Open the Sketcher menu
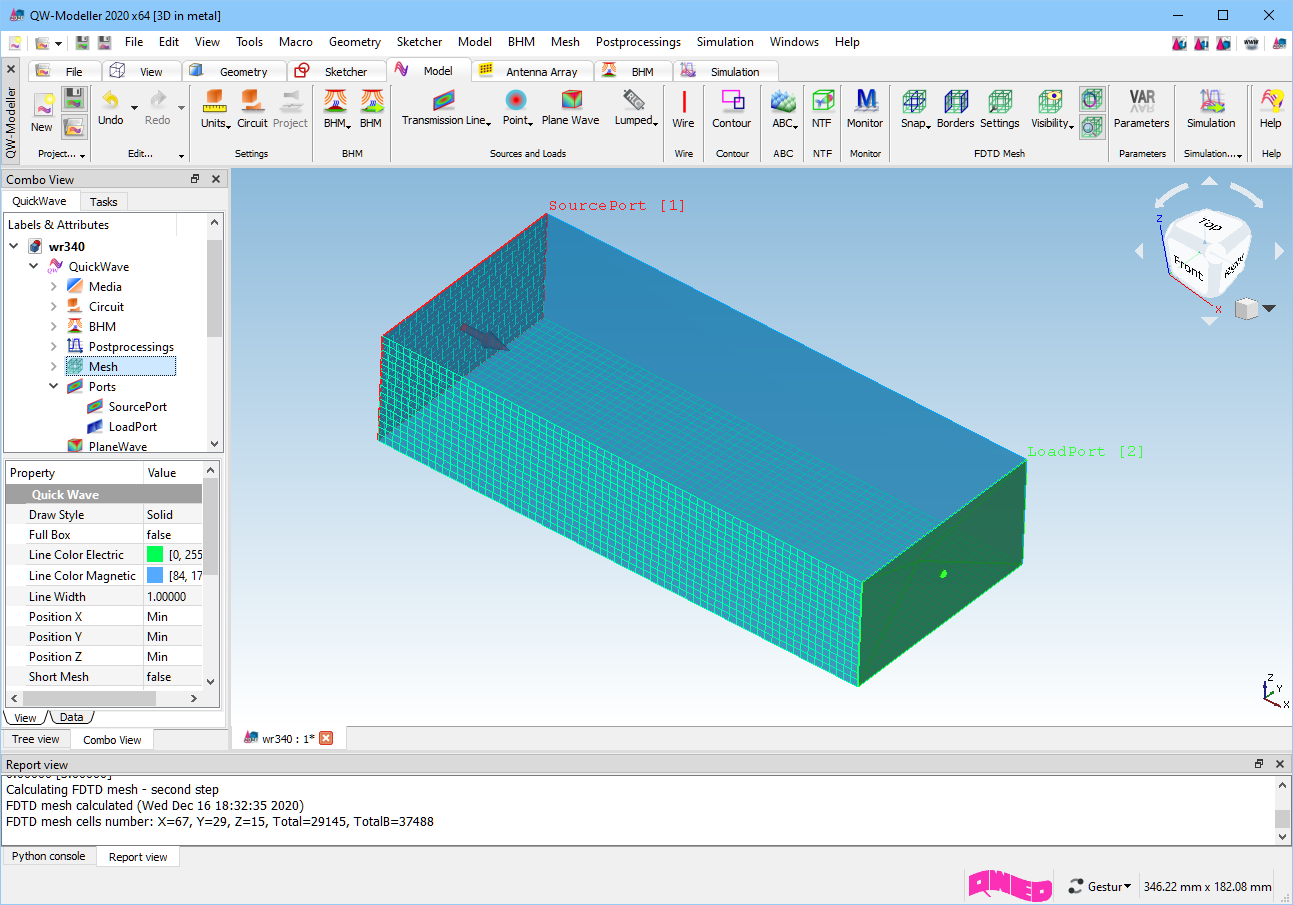The width and height of the screenshot is (1293, 905). coord(419,42)
